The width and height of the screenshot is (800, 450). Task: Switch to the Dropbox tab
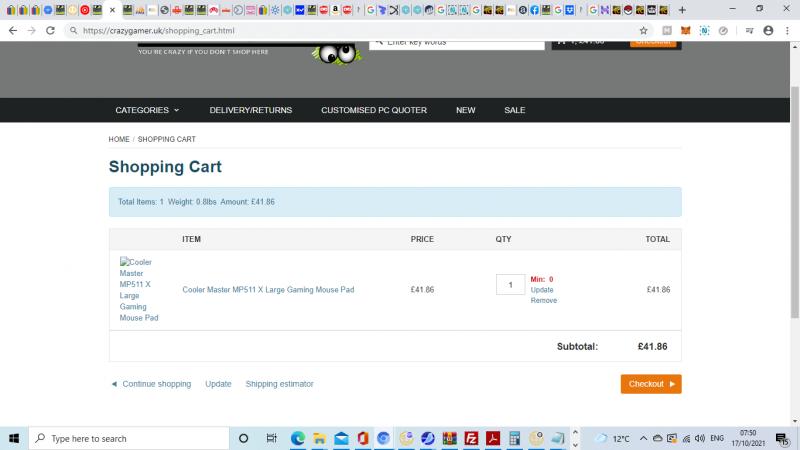point(569,10)
